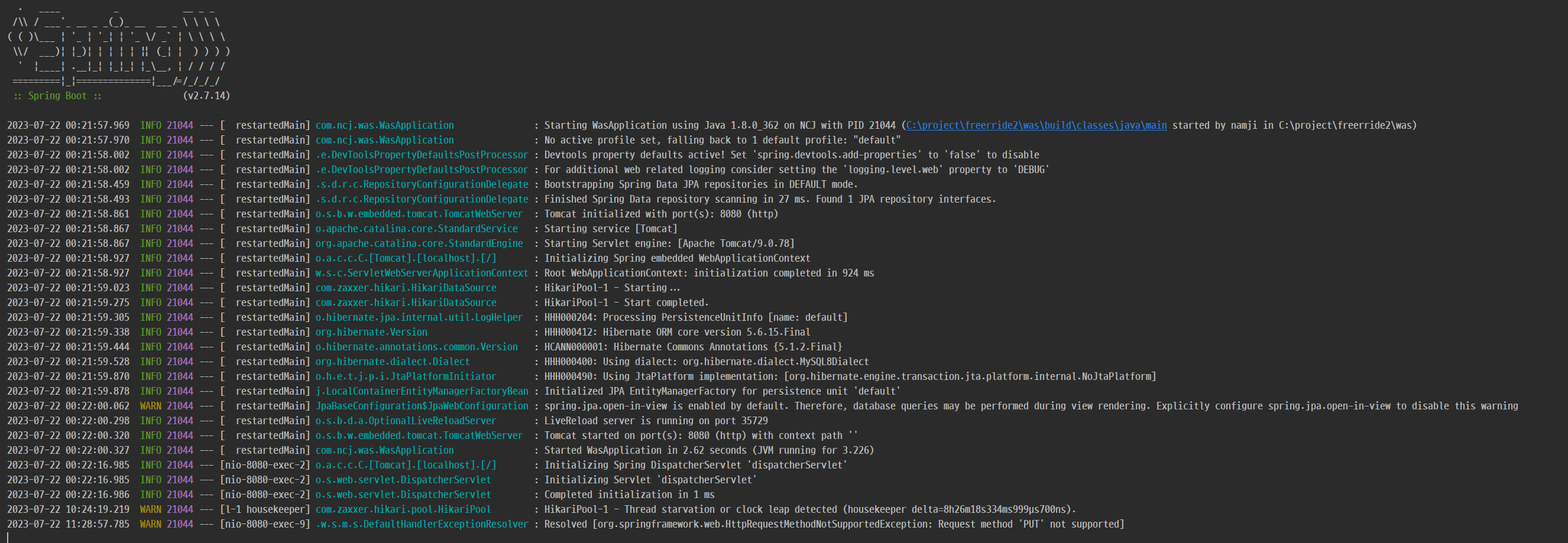
Task: Click WARN level on the housekeeper row
Action: coord(150,509)
